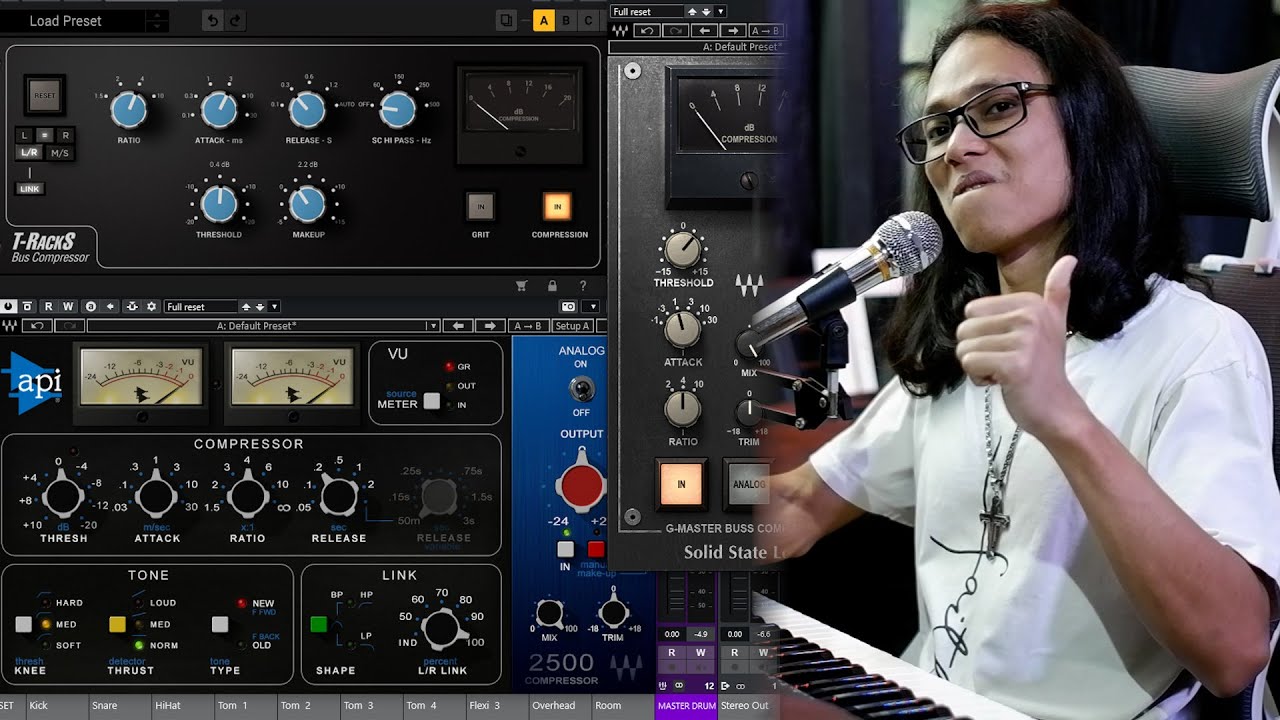Click the RESET button in T-RackS Bus Compressor
This screenshot has height=720, width=1280.
coord(45,95)
